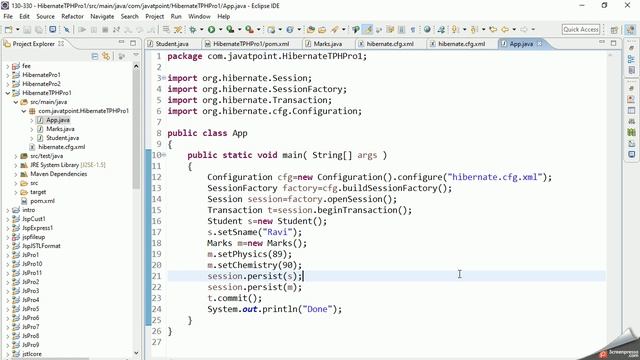Expand the Maven Dependencies node
The width and height of the screenshot is (640, 360).
[16, 174]
